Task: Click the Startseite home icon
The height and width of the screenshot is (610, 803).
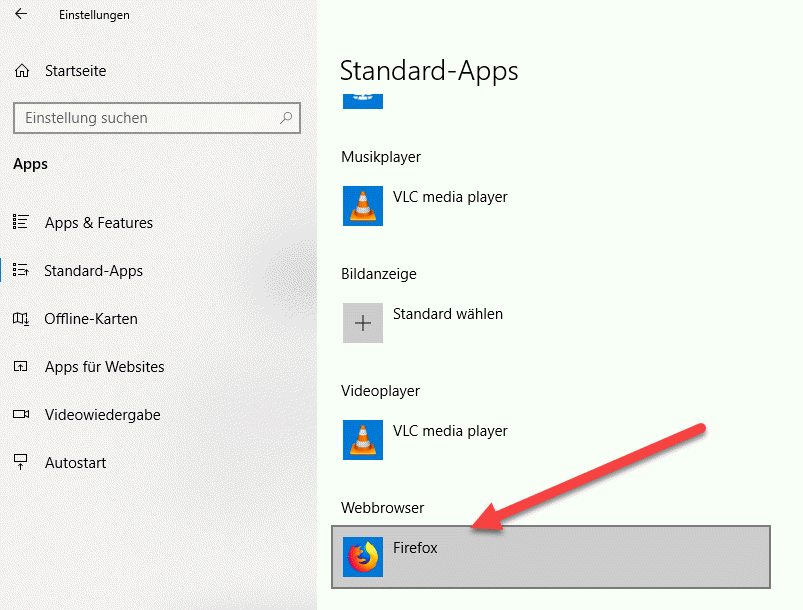Action: 22,71
